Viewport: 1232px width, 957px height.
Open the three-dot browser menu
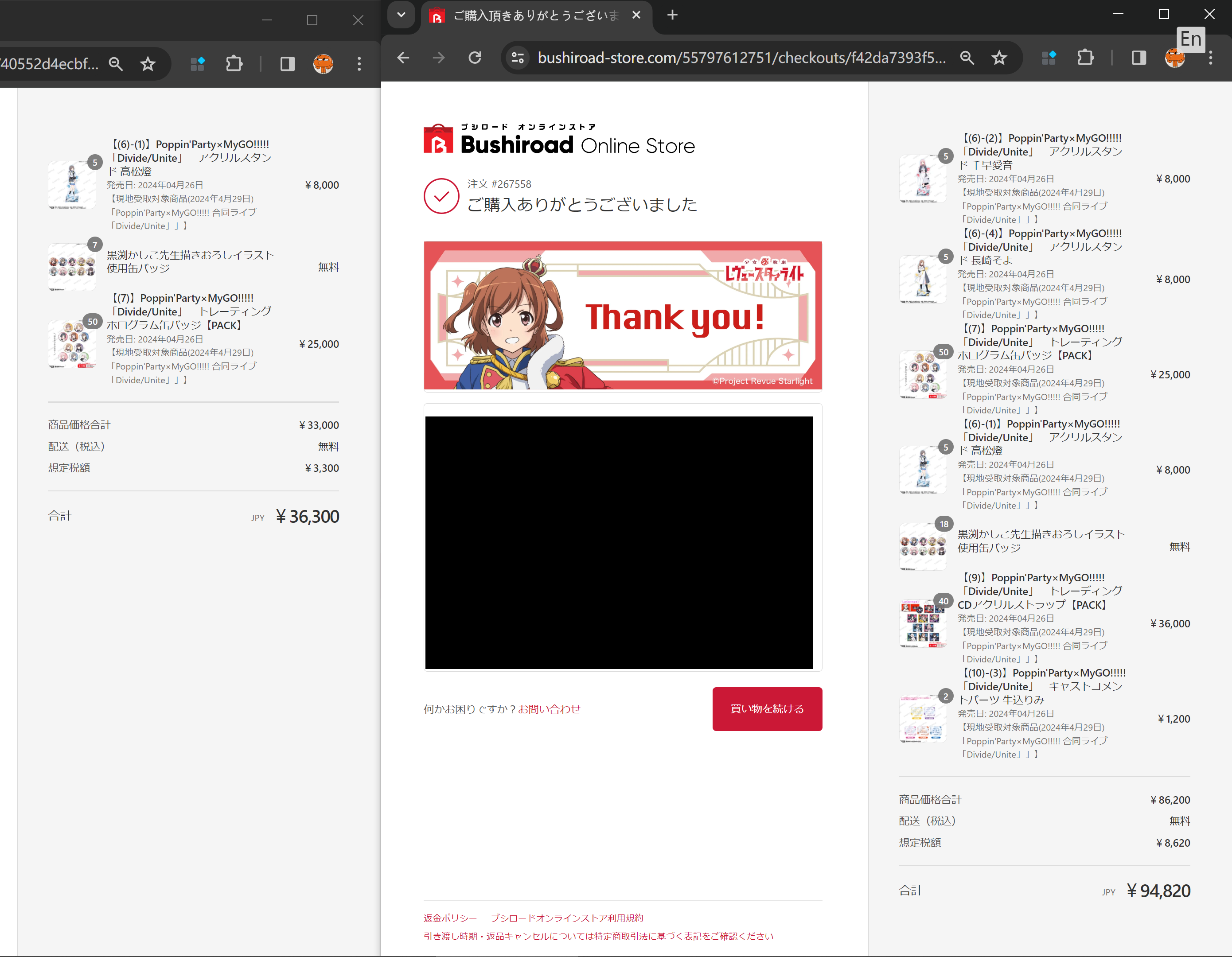coord(1211,58)
